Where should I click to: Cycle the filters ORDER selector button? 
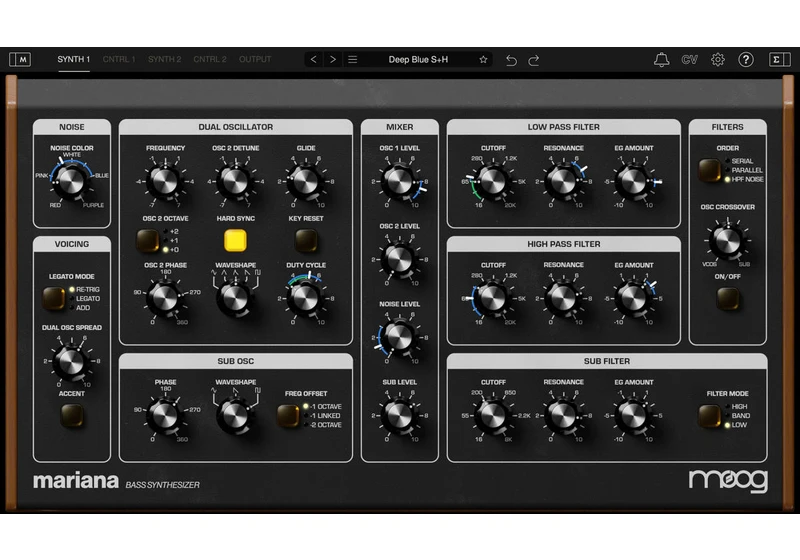click(x=709, y=170)
